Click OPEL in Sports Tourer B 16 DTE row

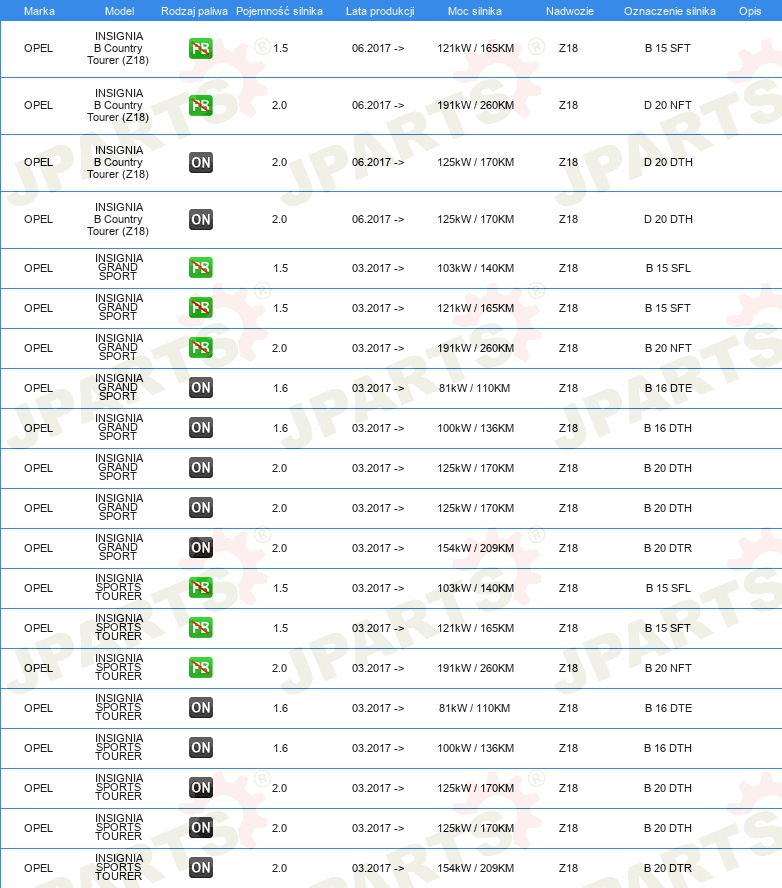pos(39,708)
